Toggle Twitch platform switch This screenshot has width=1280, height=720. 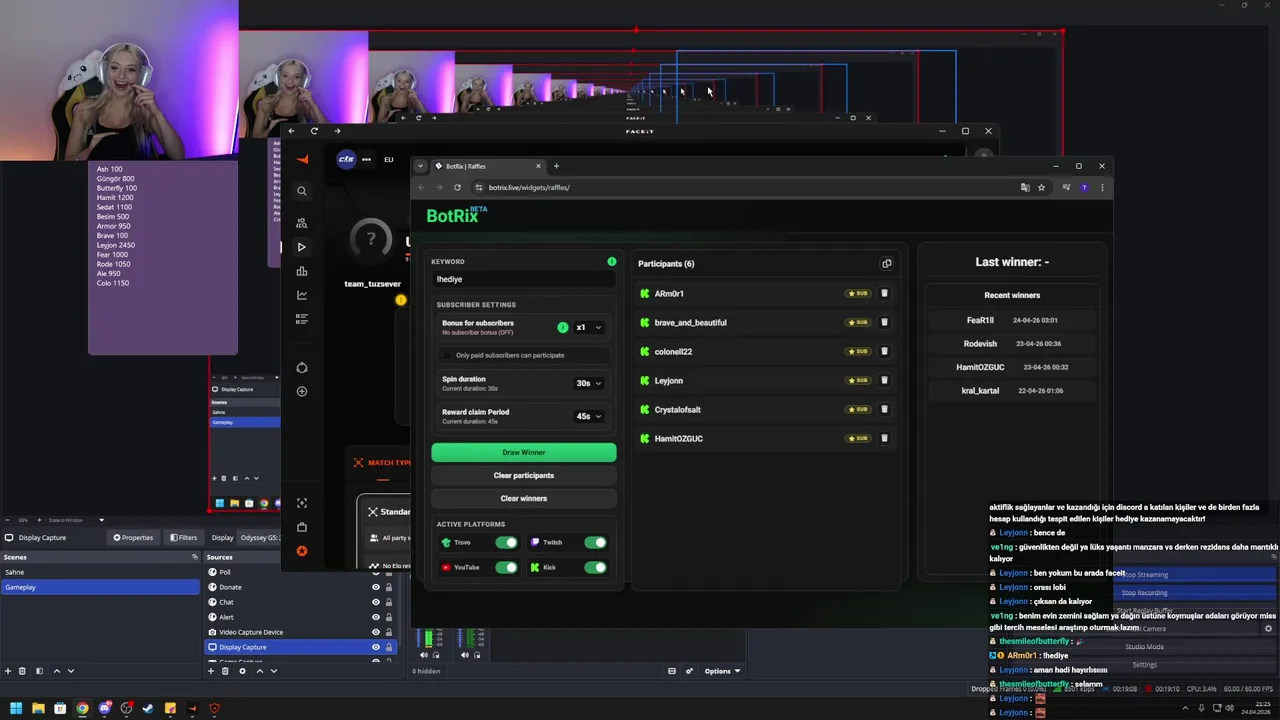pos(595,542)
